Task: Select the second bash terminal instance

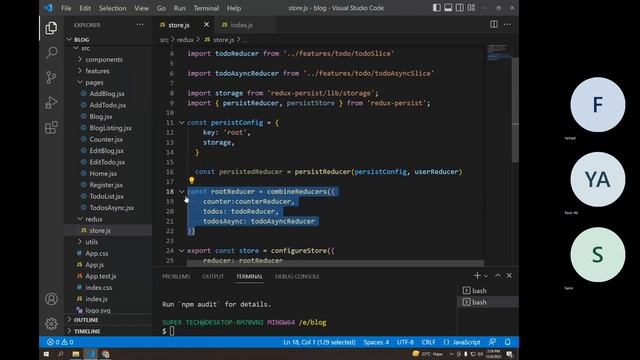Action: [488, 302]
